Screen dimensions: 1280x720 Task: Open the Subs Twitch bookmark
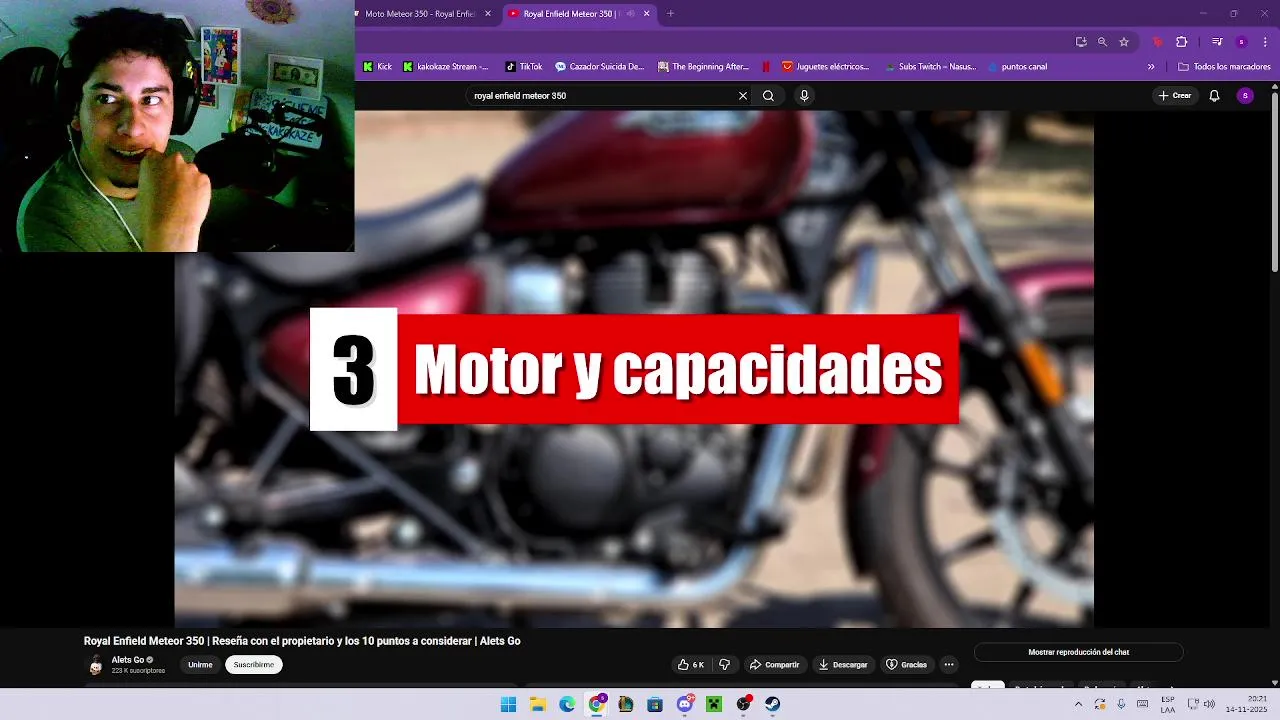pos(931,67)
